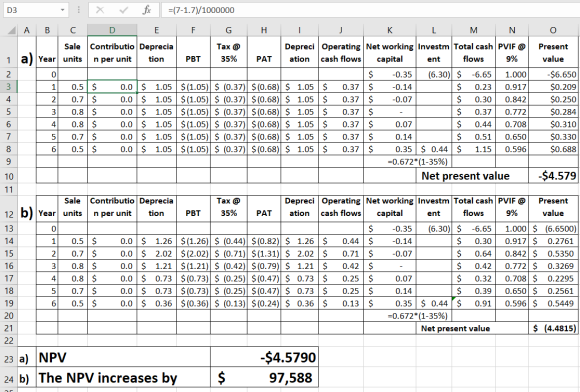Viewport: 580px width, 392px height.
Task: Open the Name Box dropdown arrow
Action: pyautogui.click(x=63, y=10)
